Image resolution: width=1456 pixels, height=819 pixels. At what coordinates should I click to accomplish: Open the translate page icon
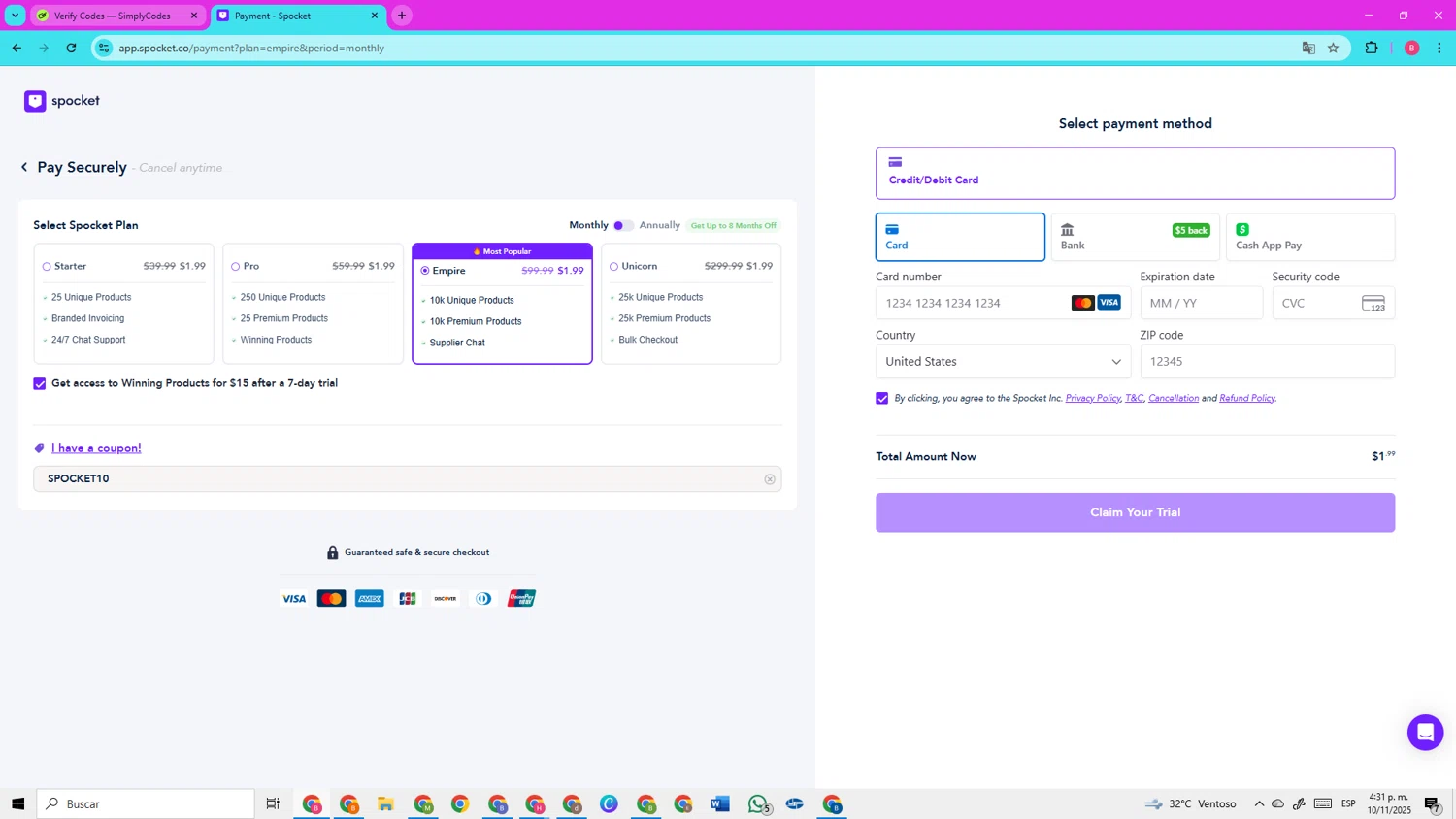tap(1308, 48)
